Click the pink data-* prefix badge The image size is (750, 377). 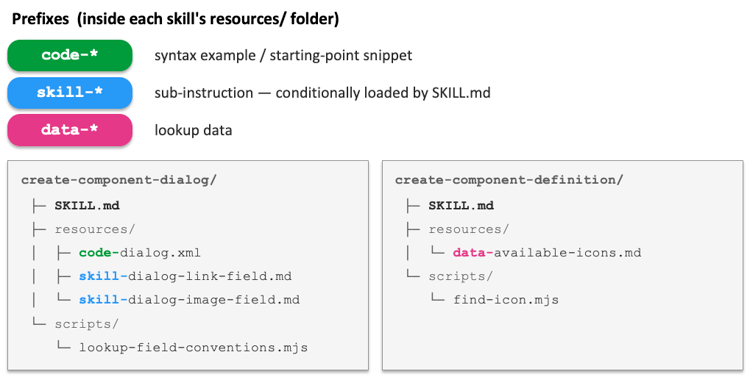click(x=70, y=130)
